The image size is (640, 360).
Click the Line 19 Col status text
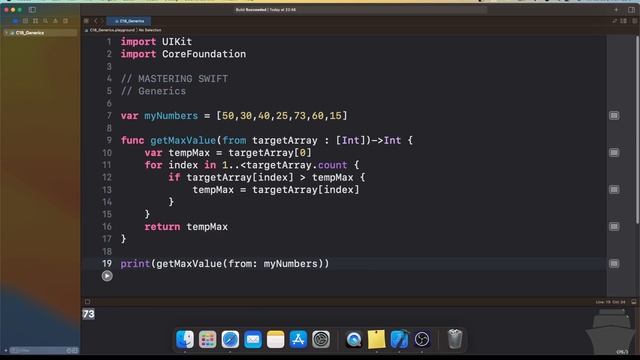click(610, 302)
